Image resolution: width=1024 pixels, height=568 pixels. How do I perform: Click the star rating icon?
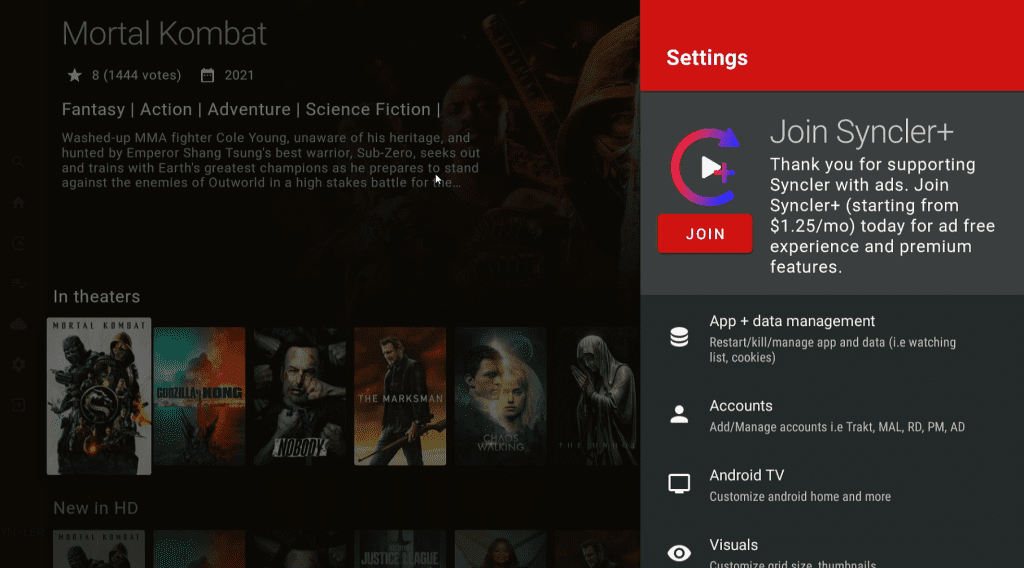pyautogui.click(x=74, y=76)
